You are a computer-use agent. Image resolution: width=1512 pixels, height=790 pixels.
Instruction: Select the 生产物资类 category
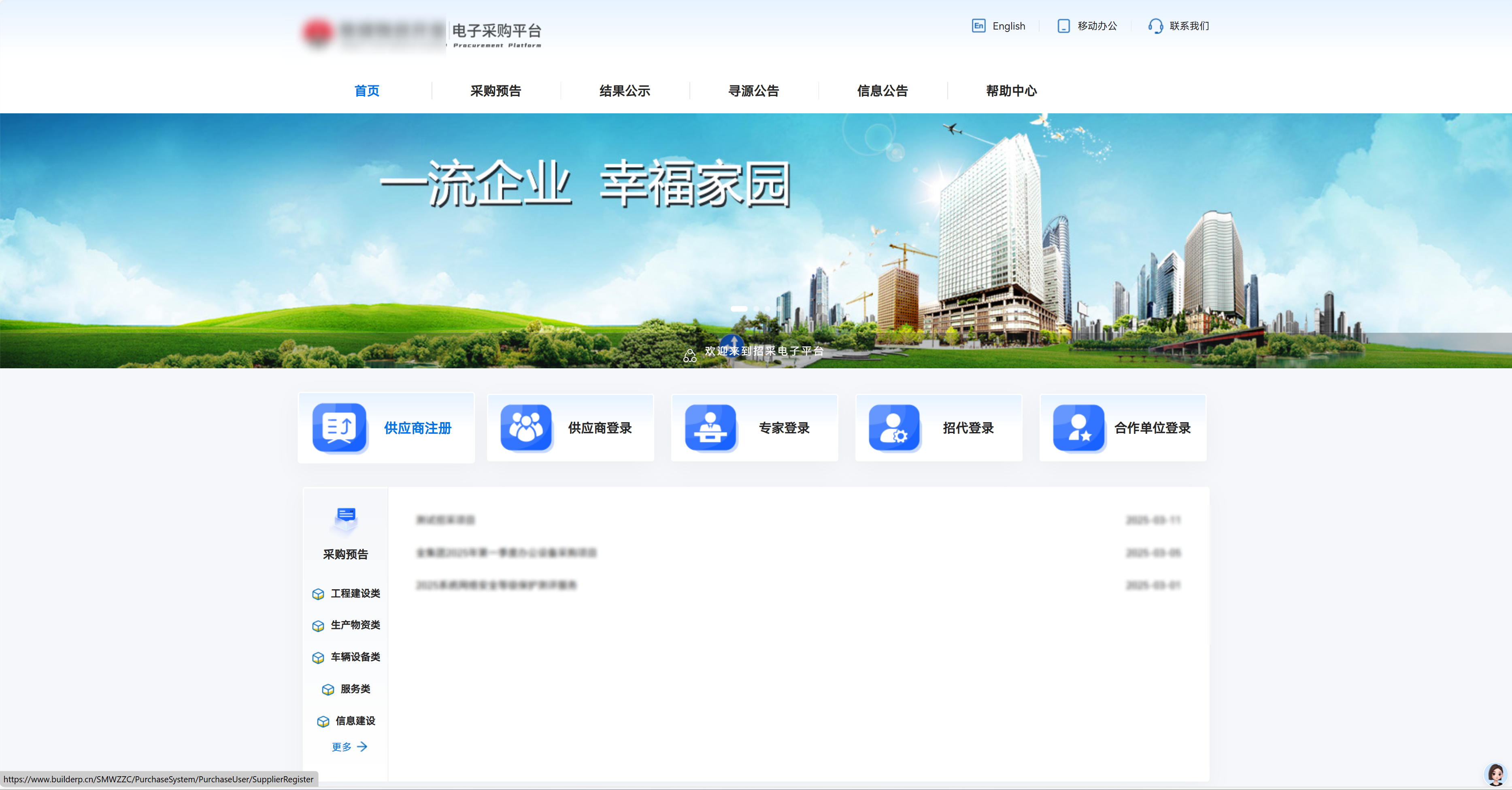click(355, 625)
